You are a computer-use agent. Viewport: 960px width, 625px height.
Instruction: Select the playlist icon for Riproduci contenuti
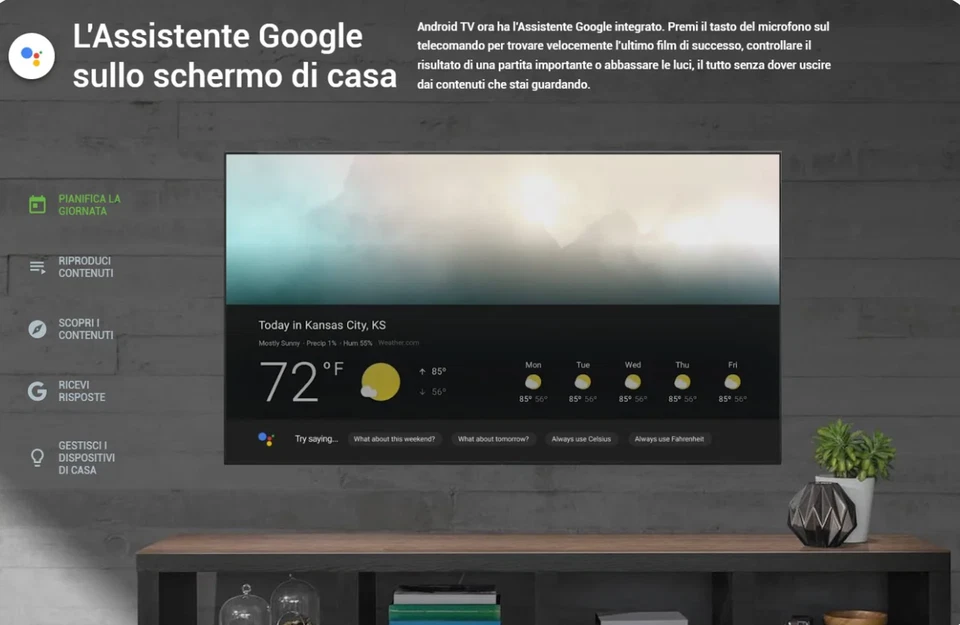tap(37, 267)
